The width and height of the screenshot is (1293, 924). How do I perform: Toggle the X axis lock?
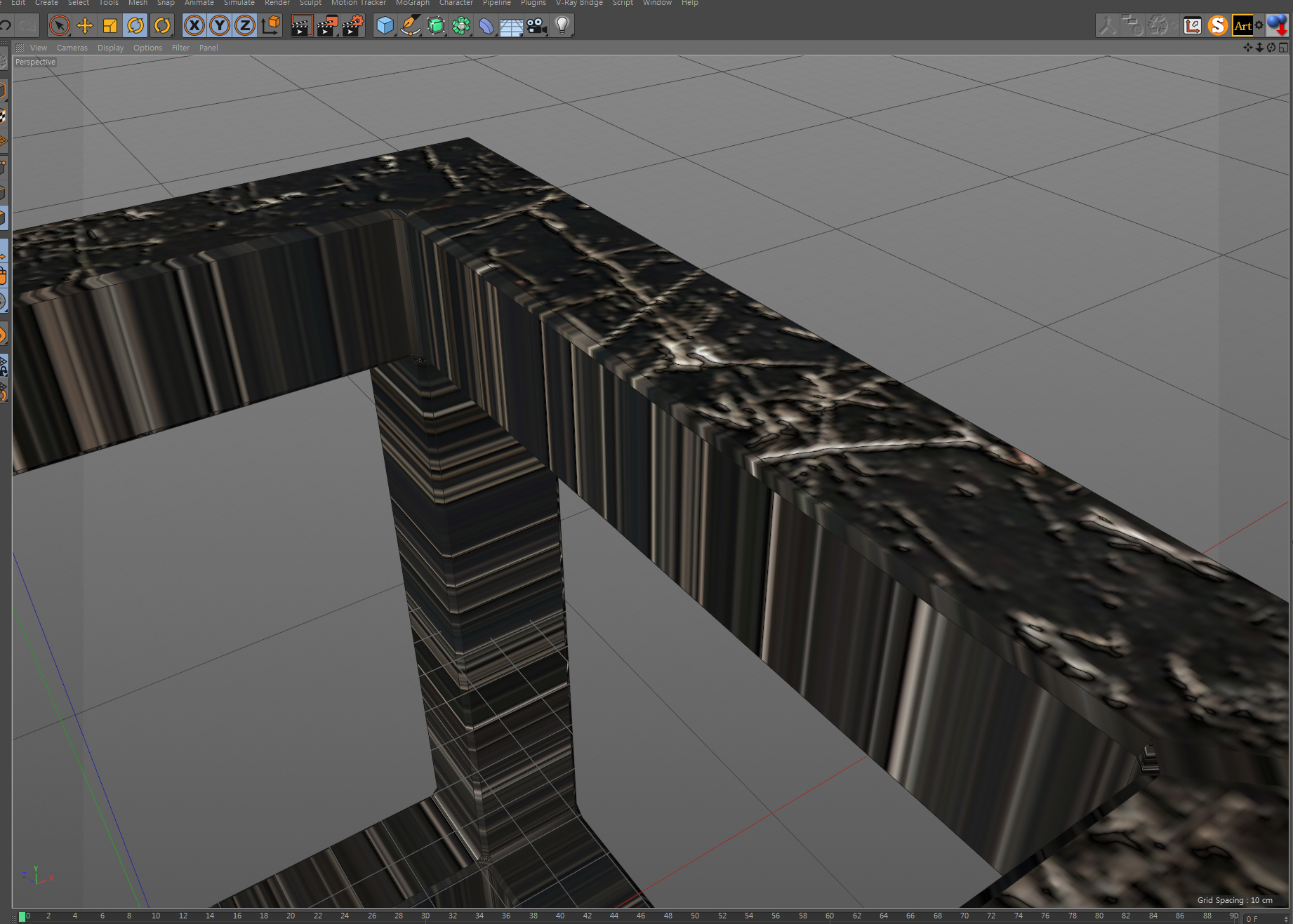click(194, 26)
